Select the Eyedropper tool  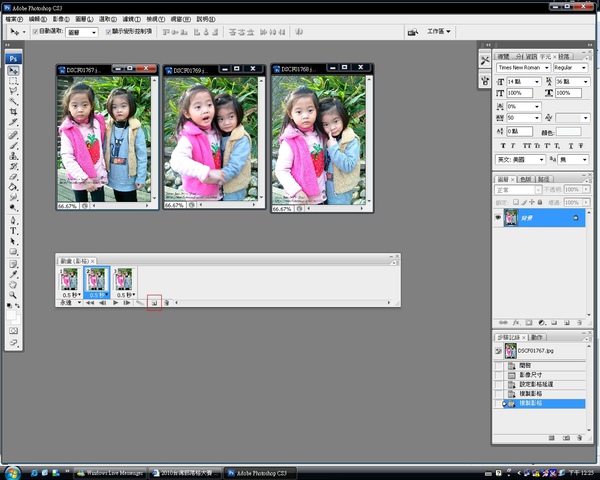[13, 274]
